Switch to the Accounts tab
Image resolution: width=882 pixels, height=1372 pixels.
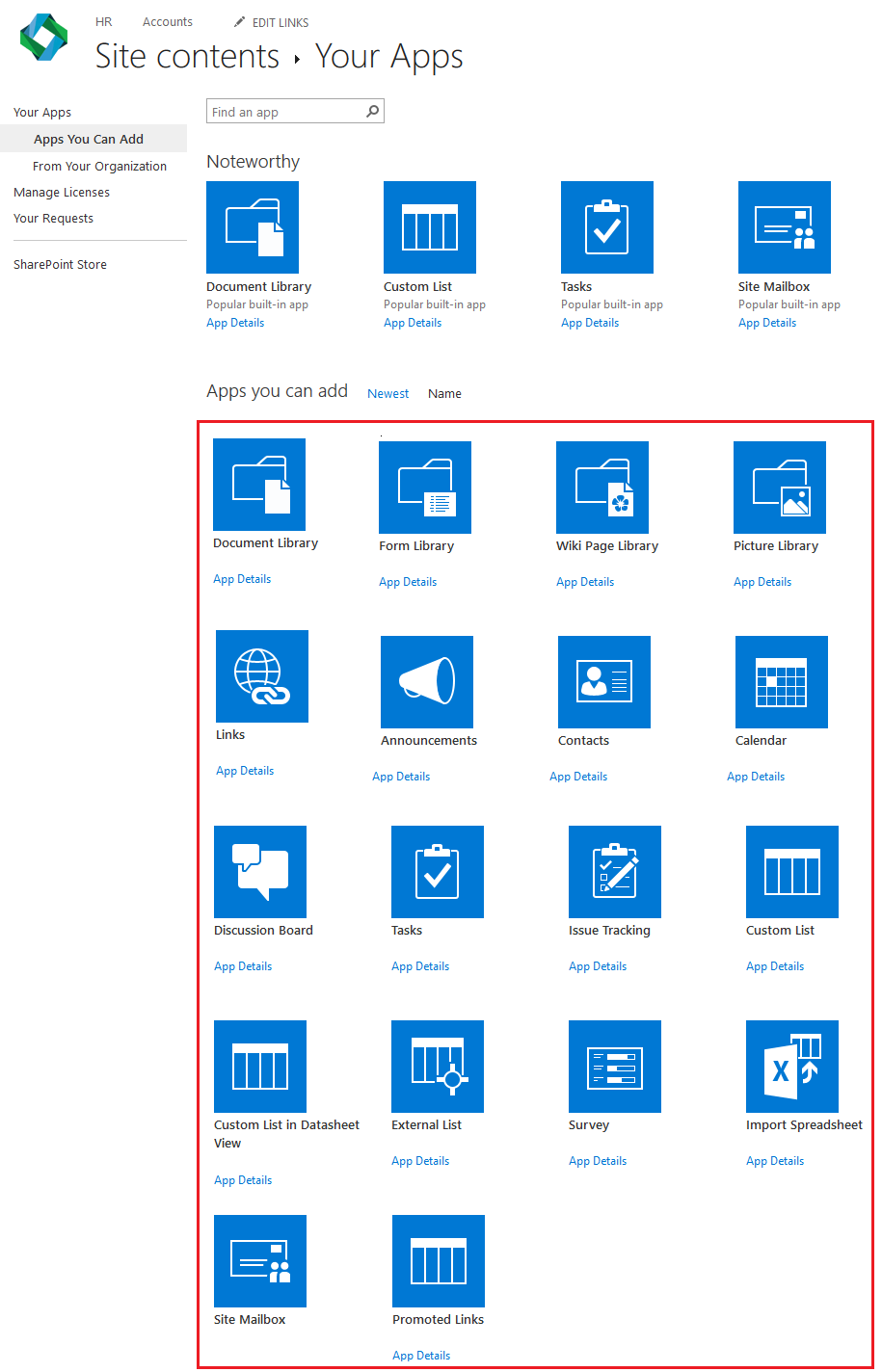(167, 21)
